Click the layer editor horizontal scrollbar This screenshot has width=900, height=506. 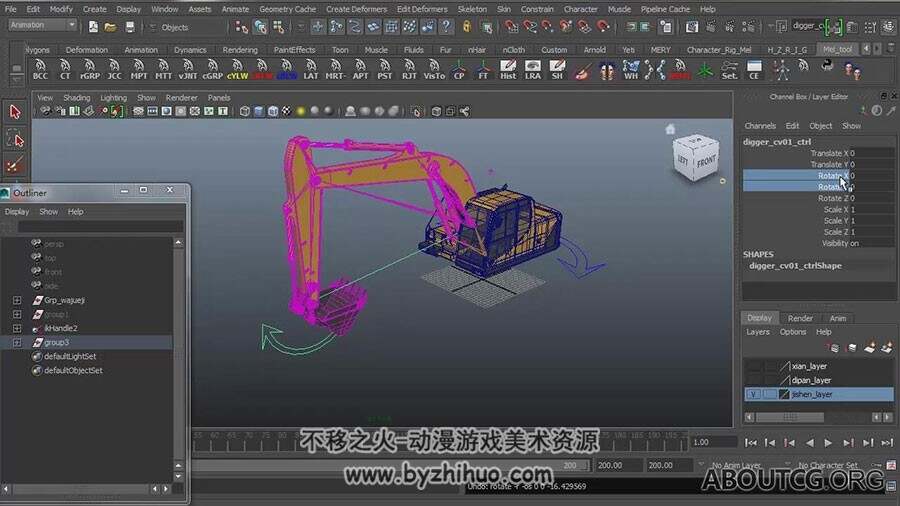coord(789,417)
